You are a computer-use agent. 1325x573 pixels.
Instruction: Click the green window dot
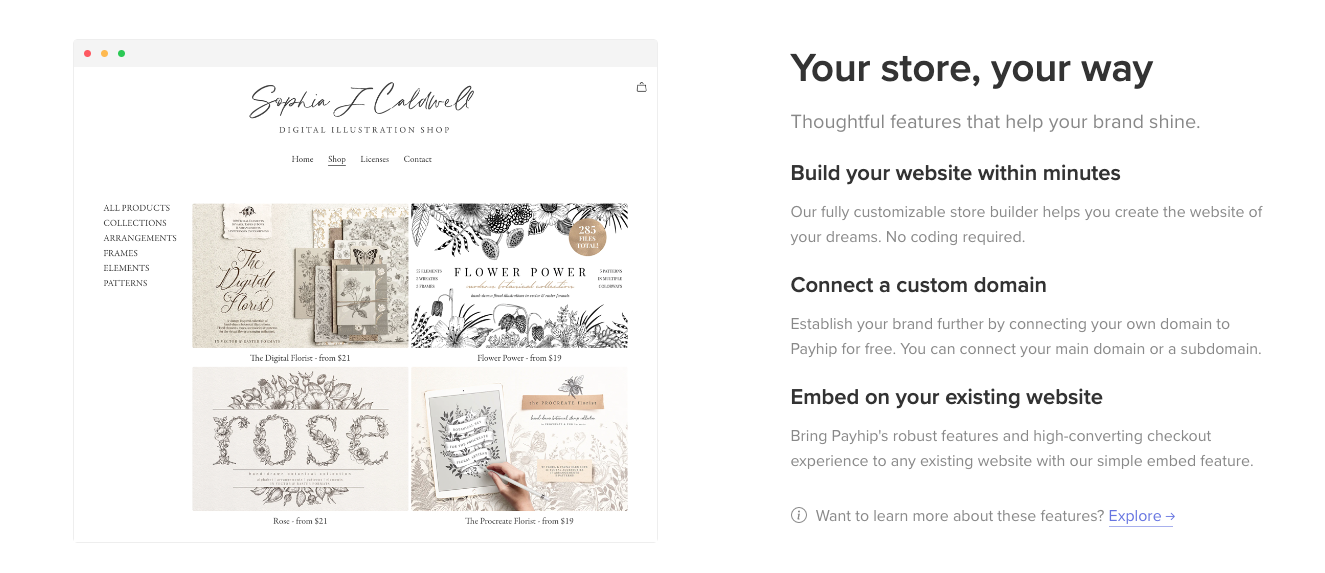pyautogui.click(x=122, y=53)
